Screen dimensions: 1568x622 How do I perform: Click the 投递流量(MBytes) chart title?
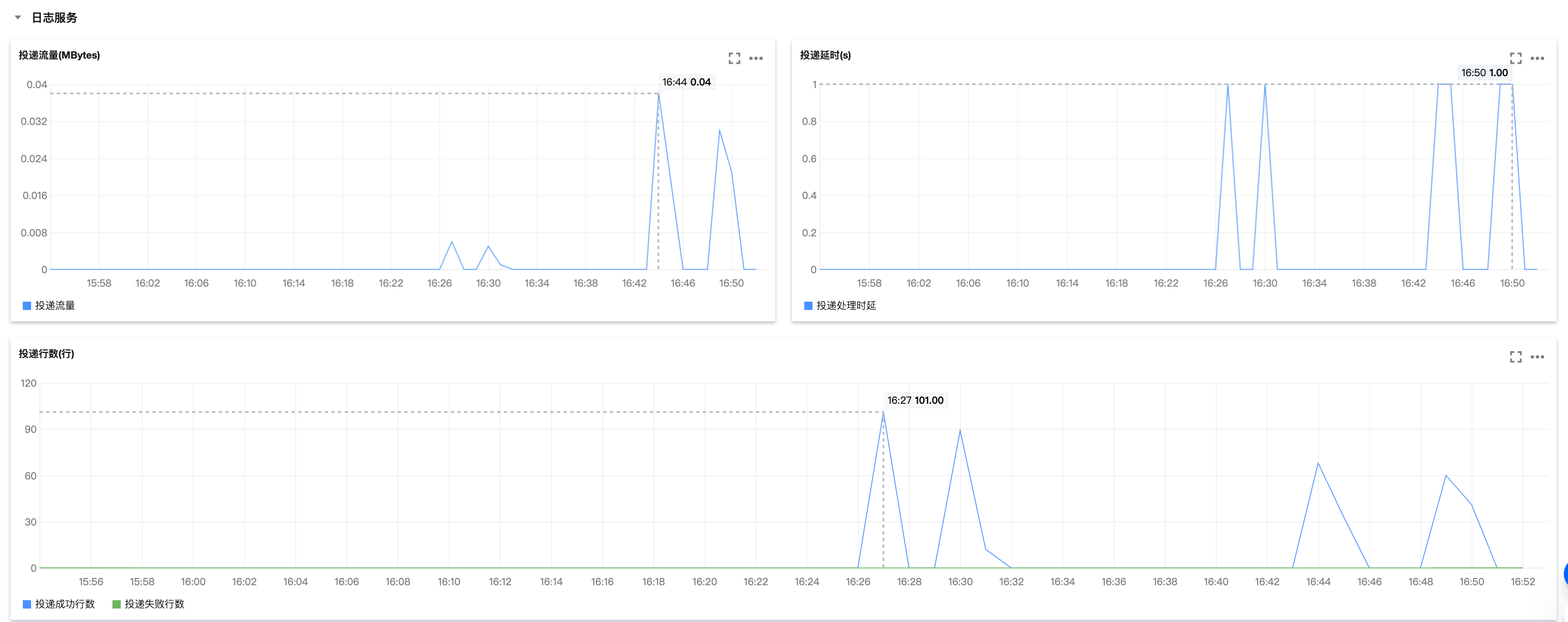59,55
